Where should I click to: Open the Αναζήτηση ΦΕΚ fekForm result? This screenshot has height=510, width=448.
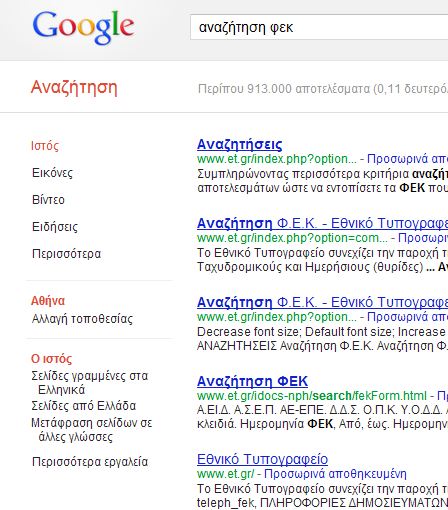[x=252, y=381]
